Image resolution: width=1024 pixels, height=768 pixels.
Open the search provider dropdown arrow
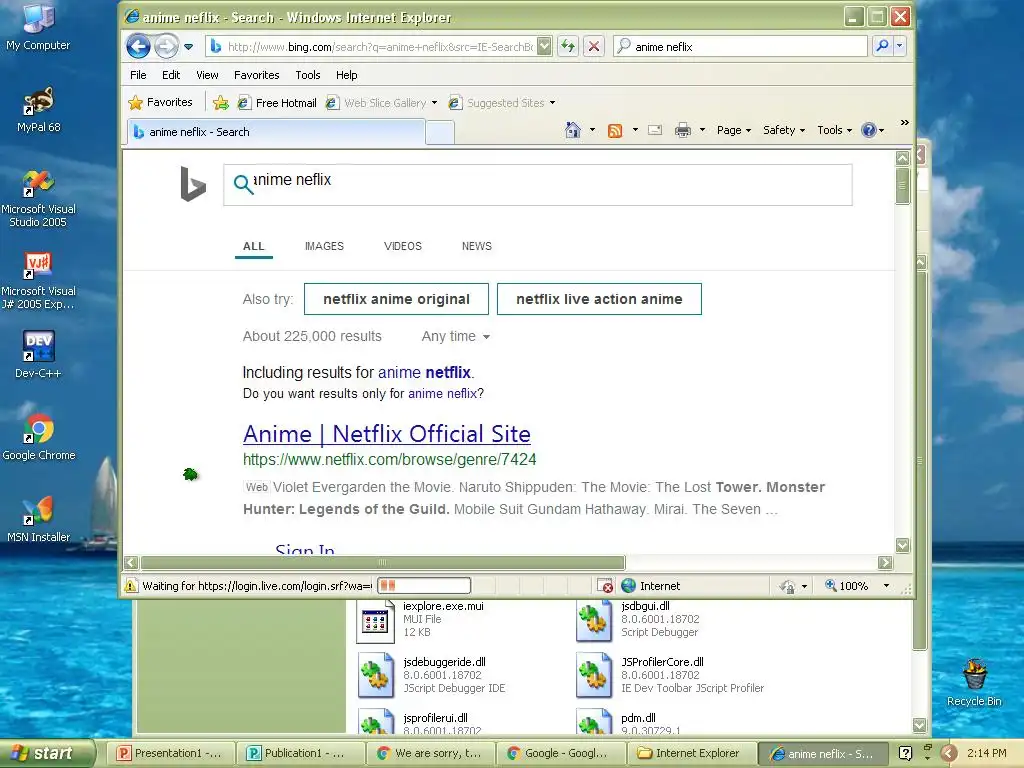point(899,46)
